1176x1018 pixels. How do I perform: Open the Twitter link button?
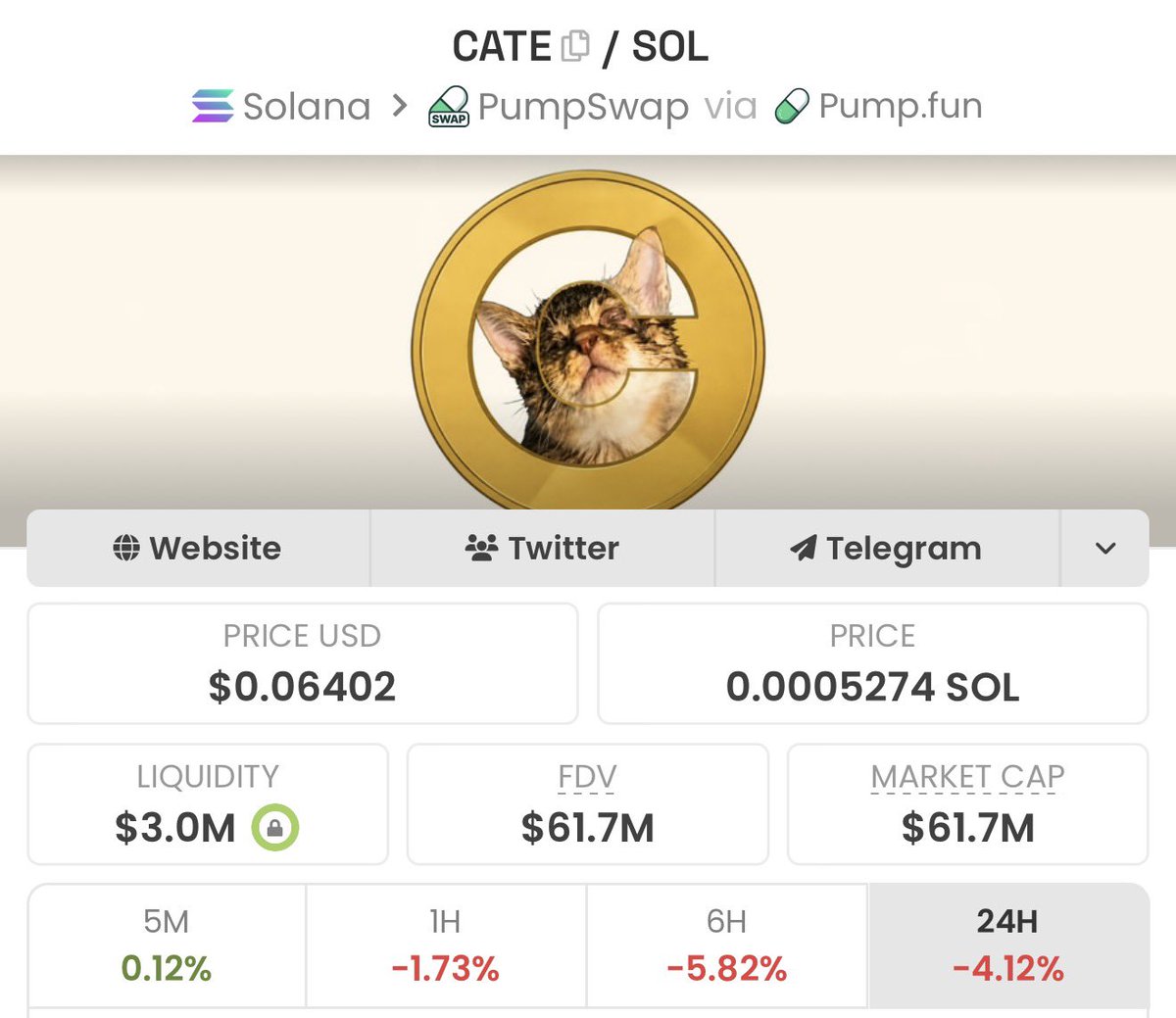543,548
